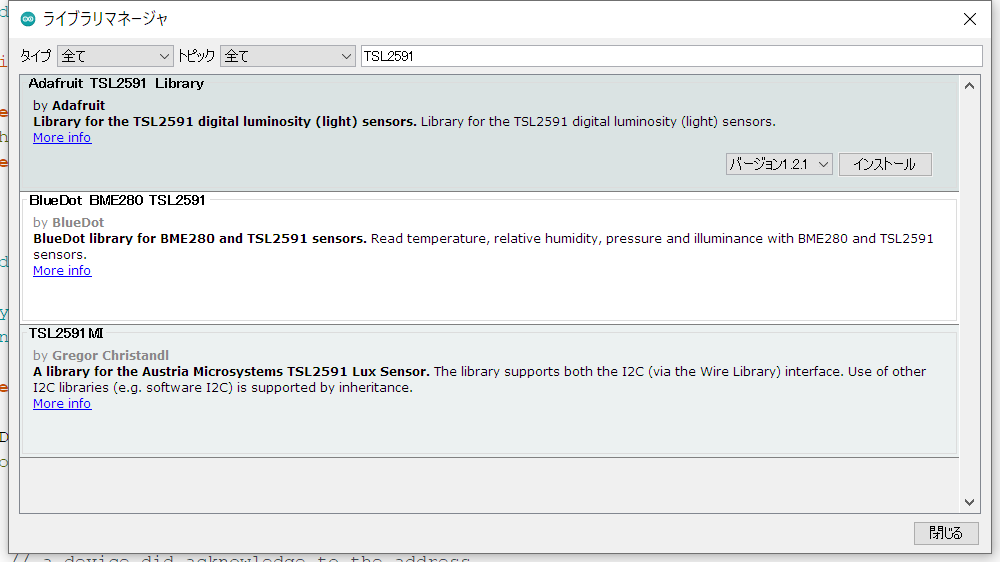This screenshot has width=1000, height=562.
Task: Open the タイプ (Type) filter dropdown
Action: pos(115,56)
